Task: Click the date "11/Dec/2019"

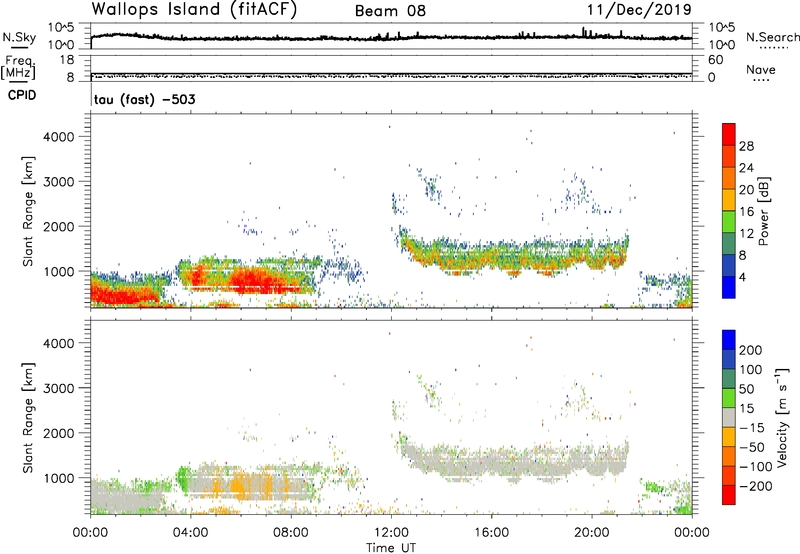Action: (639, 9)
